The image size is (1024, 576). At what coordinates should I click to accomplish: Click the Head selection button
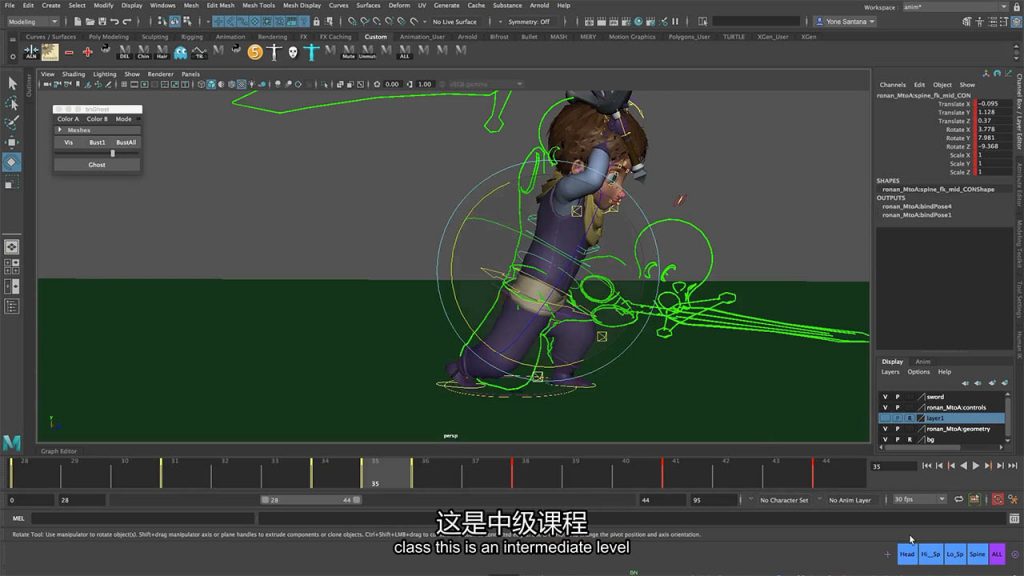pyautogui.click(x=907, y=554)
